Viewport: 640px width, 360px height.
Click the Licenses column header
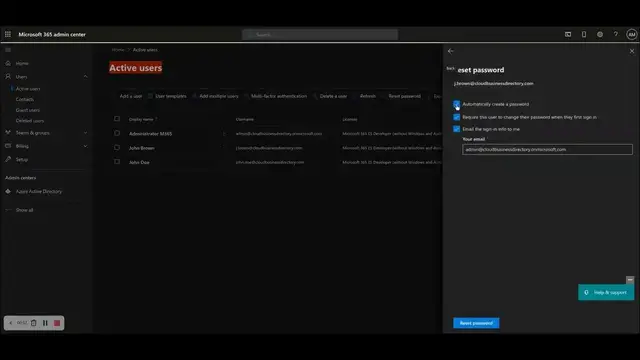click(350, 119)
